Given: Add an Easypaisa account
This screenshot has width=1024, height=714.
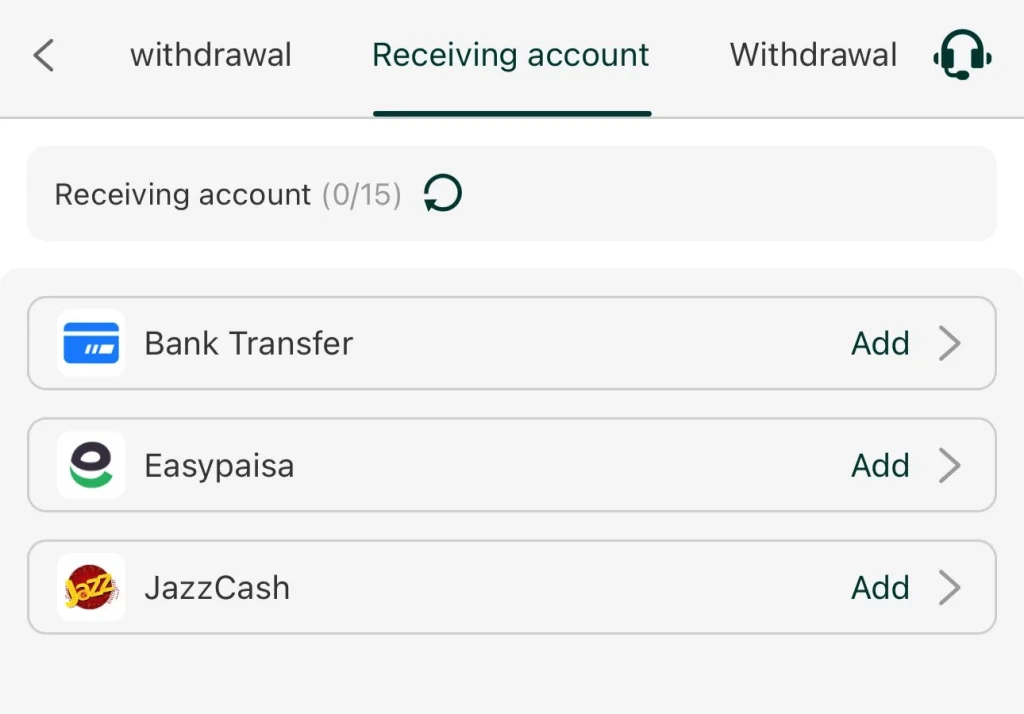Looking at the screenshot, I should point(880,465).
